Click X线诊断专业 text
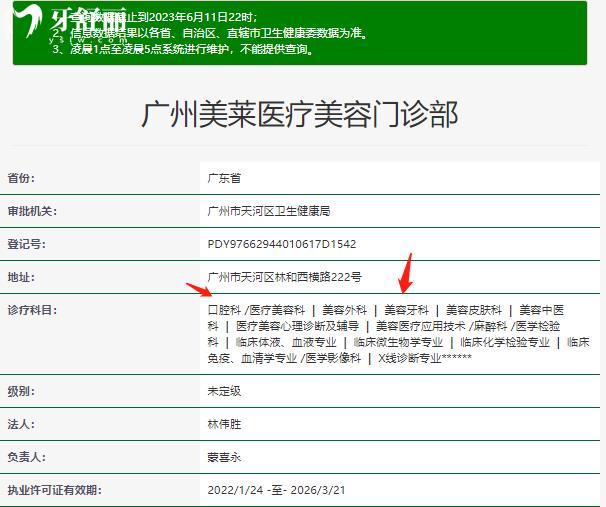 (410, 358)
